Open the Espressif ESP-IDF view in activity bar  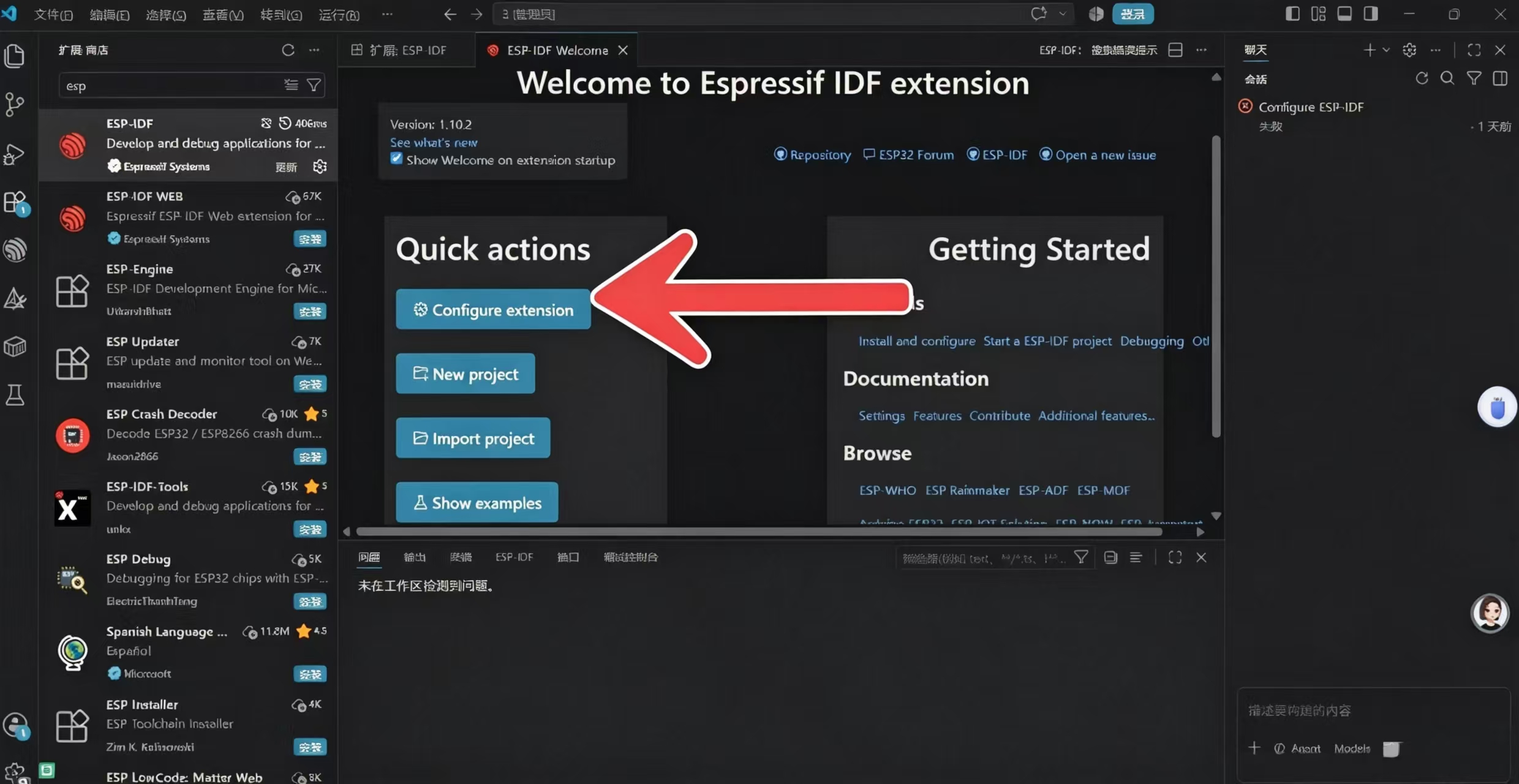pos(15,250)
